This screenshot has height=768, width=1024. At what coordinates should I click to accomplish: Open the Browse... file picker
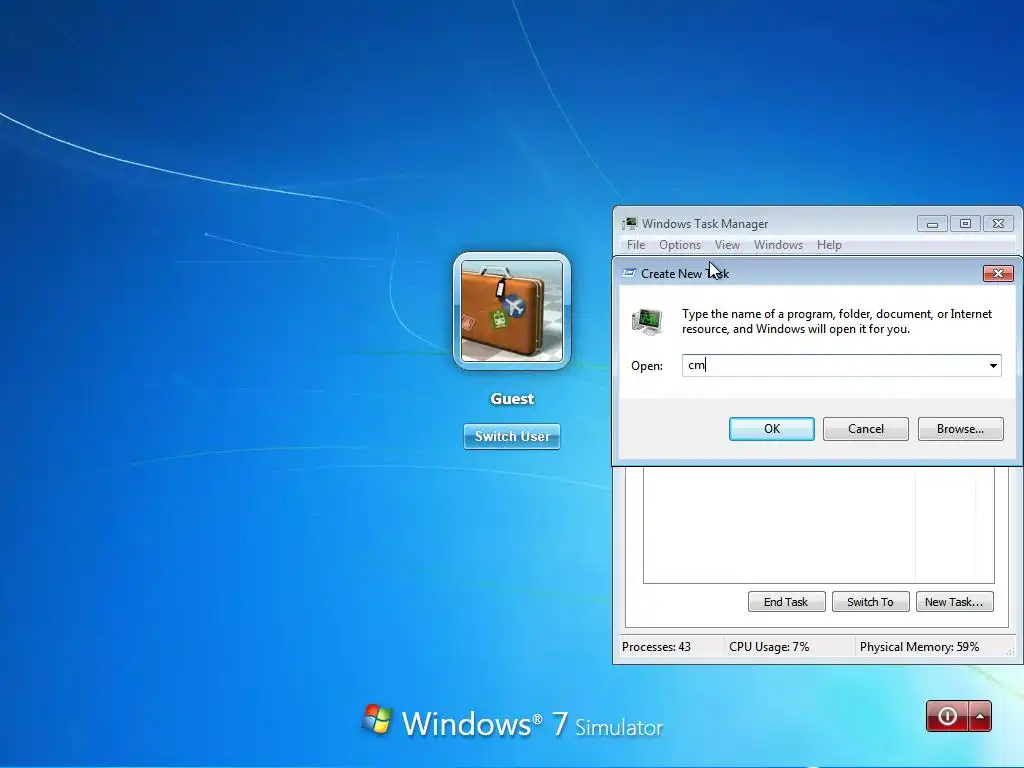tap(960, 429)
